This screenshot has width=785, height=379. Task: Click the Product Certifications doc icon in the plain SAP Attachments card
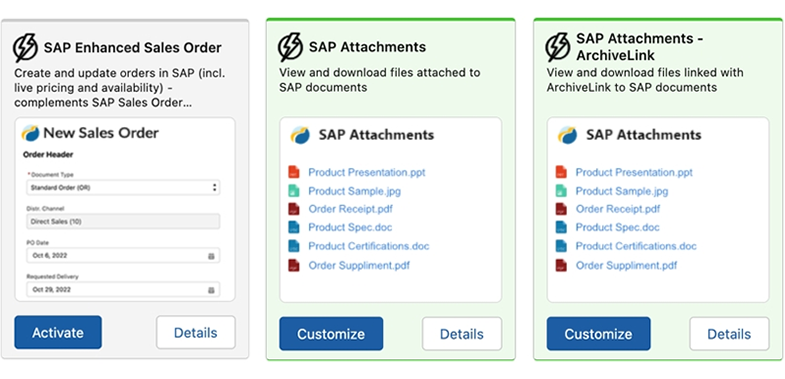pos(294,246)
